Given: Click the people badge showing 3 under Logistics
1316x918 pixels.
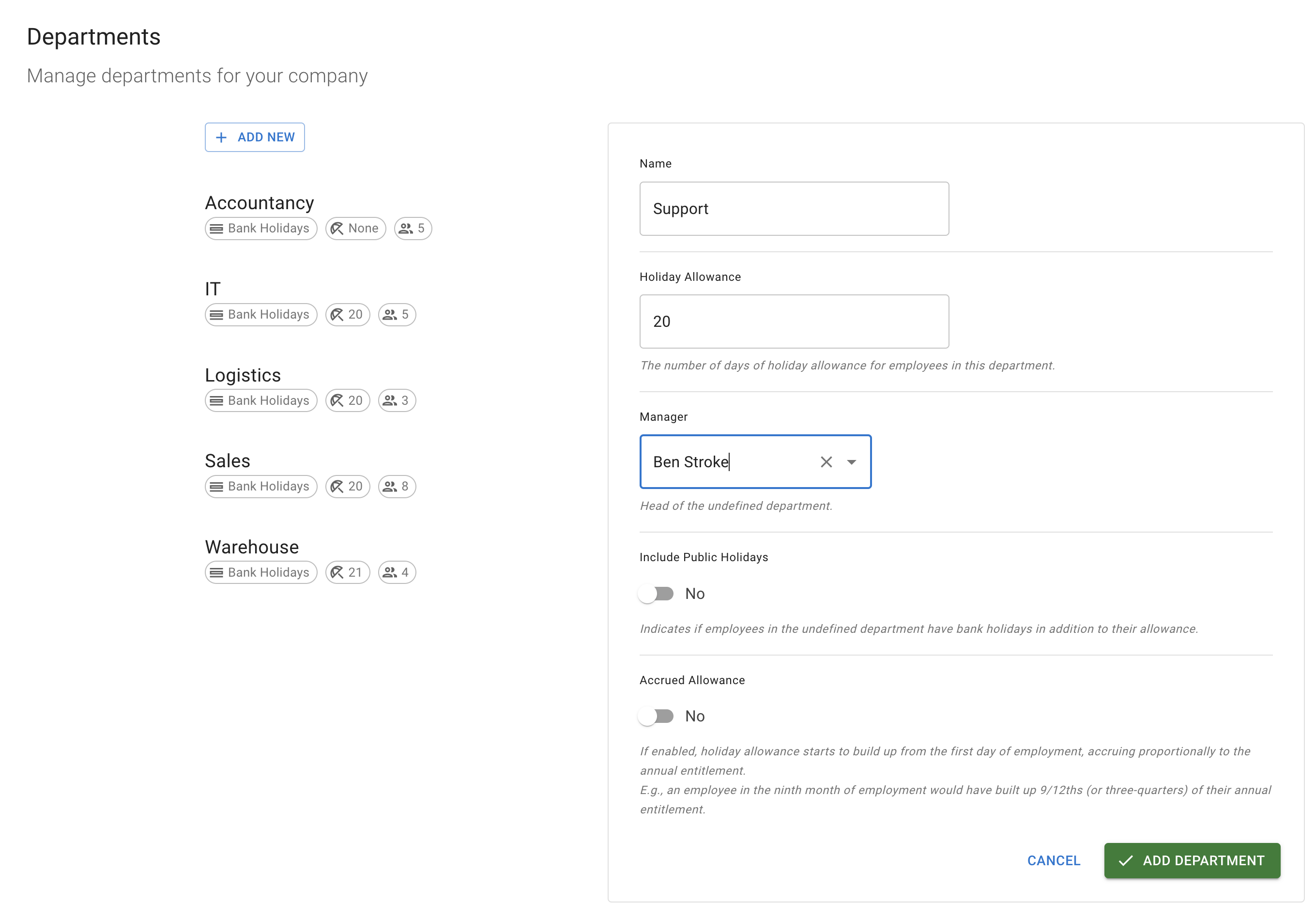Looking at the screenshot, I should click(396, 400).
